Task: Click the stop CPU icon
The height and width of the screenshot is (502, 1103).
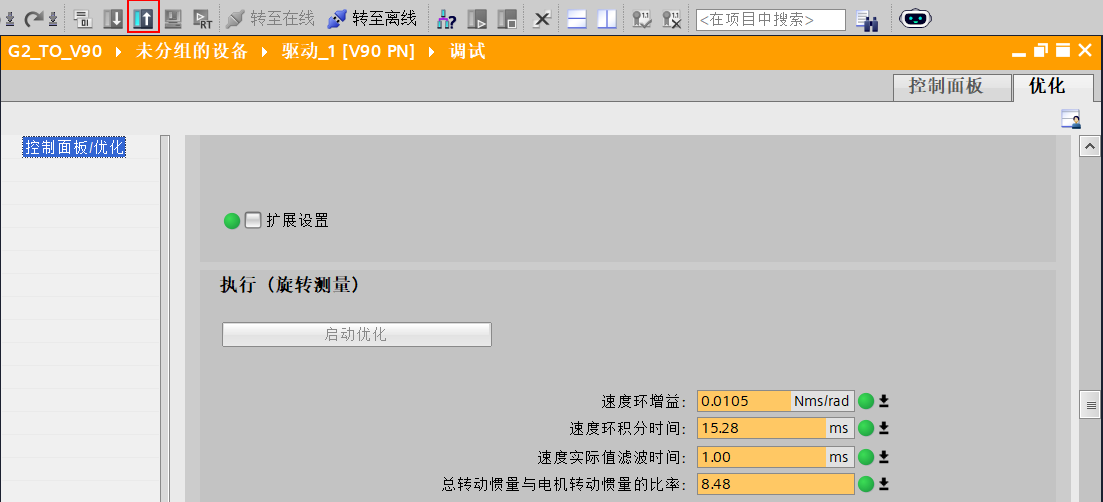Action: pyautogui.click(x=506, y=19)
